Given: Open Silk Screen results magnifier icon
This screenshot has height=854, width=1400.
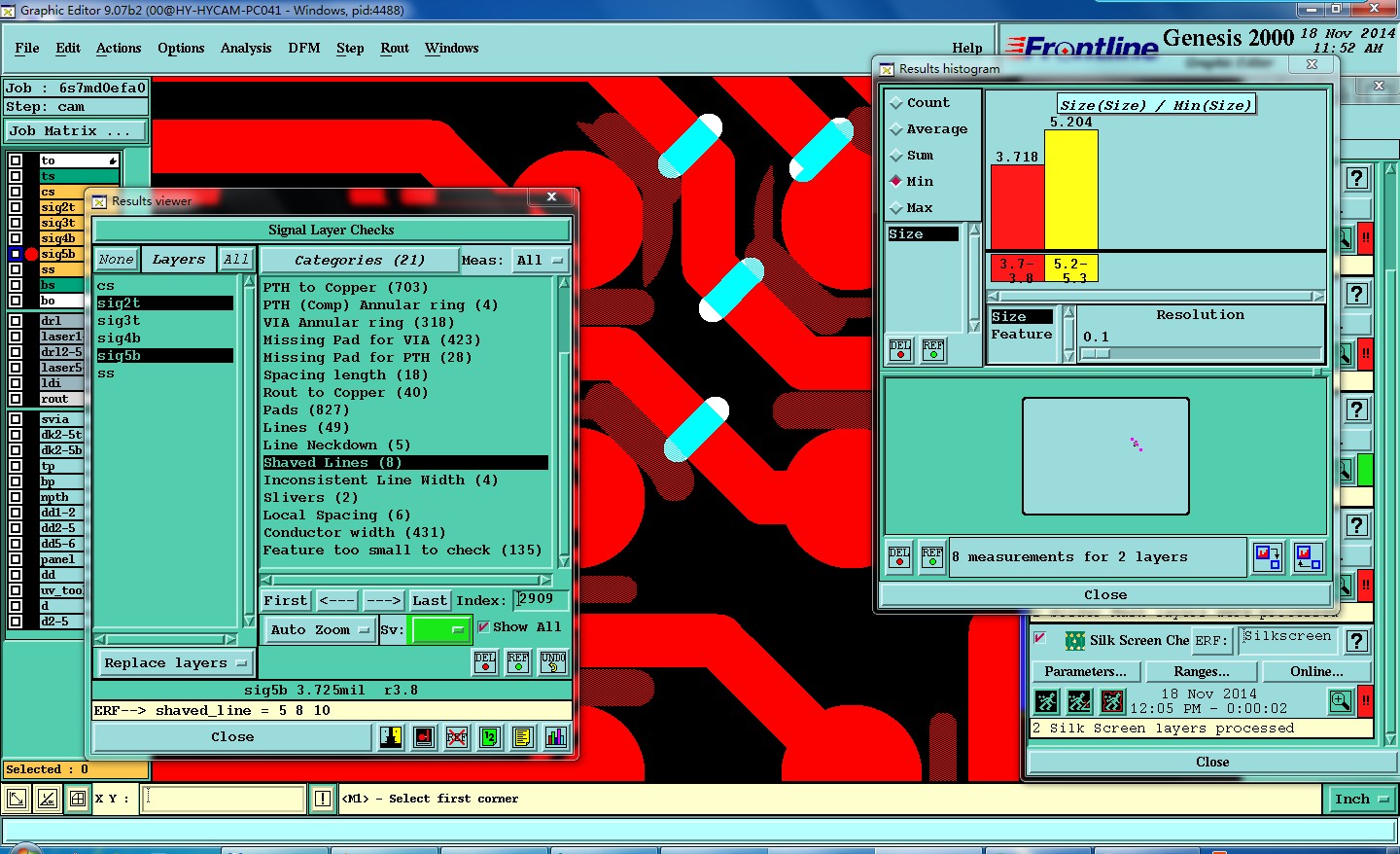Looking at the screenshot, I should (1341, 701).
